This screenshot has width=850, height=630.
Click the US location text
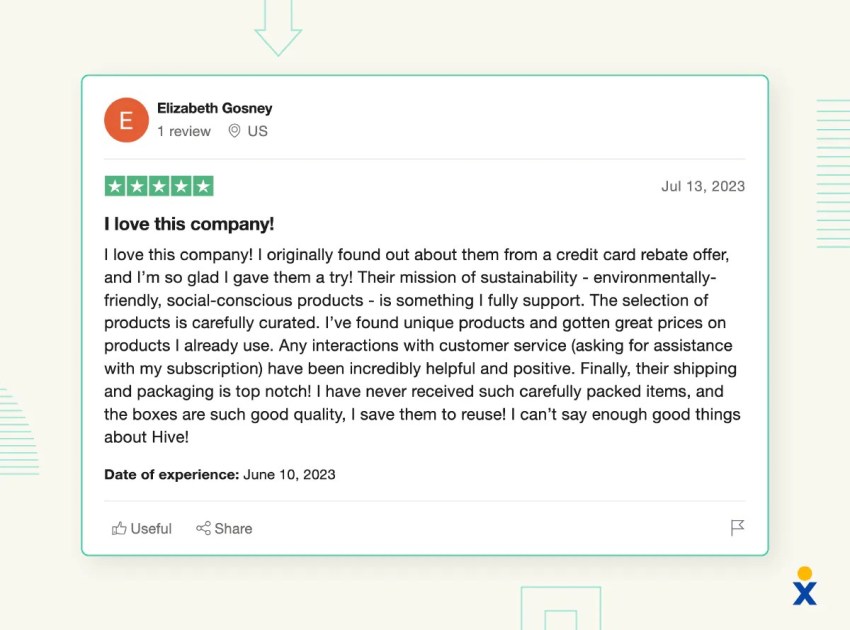click(257, 131)
